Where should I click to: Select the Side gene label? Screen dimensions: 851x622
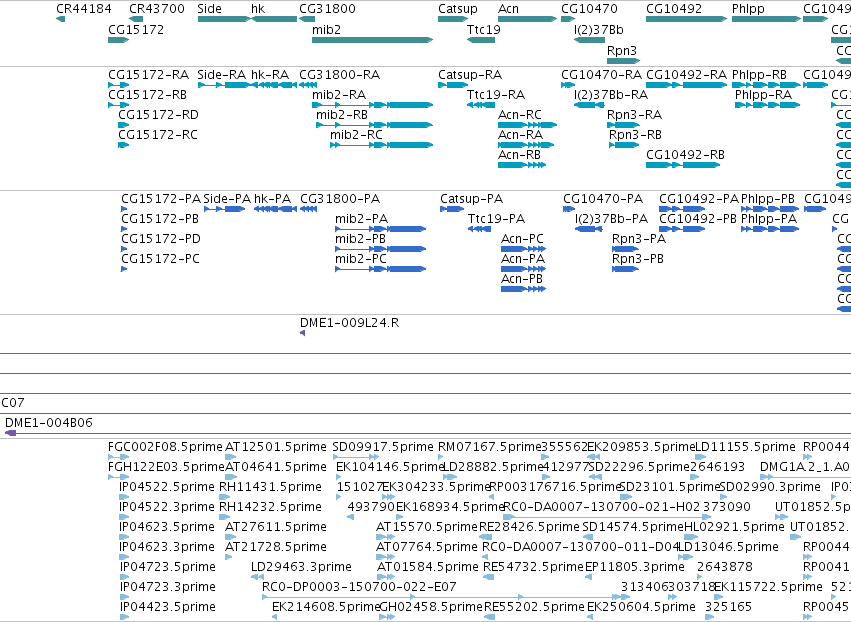tap(209, 9)
